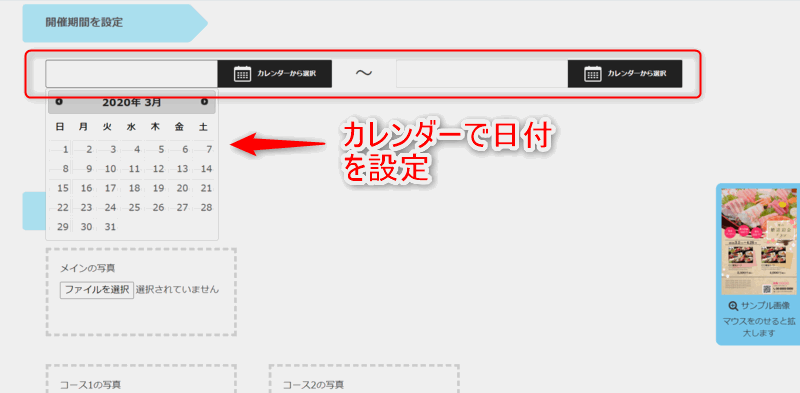Viewport: 800px width, 393px height.
Task: Click magnifier icon by サンプル画像
Action: (733, 306)
